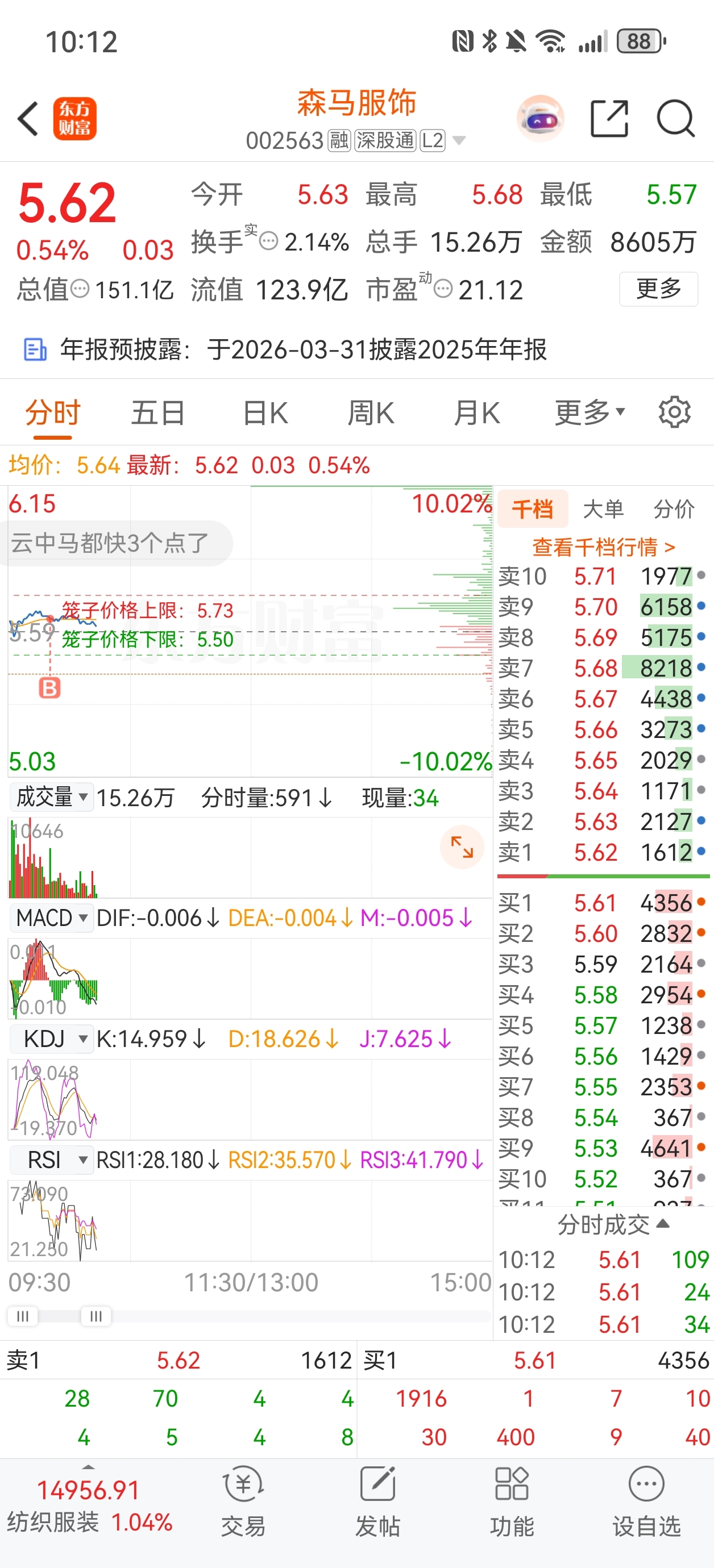Viewport: 714px width, 1568px height.
Task: Tap the 卖10 5.71 order row
Action: click(602, 576)
